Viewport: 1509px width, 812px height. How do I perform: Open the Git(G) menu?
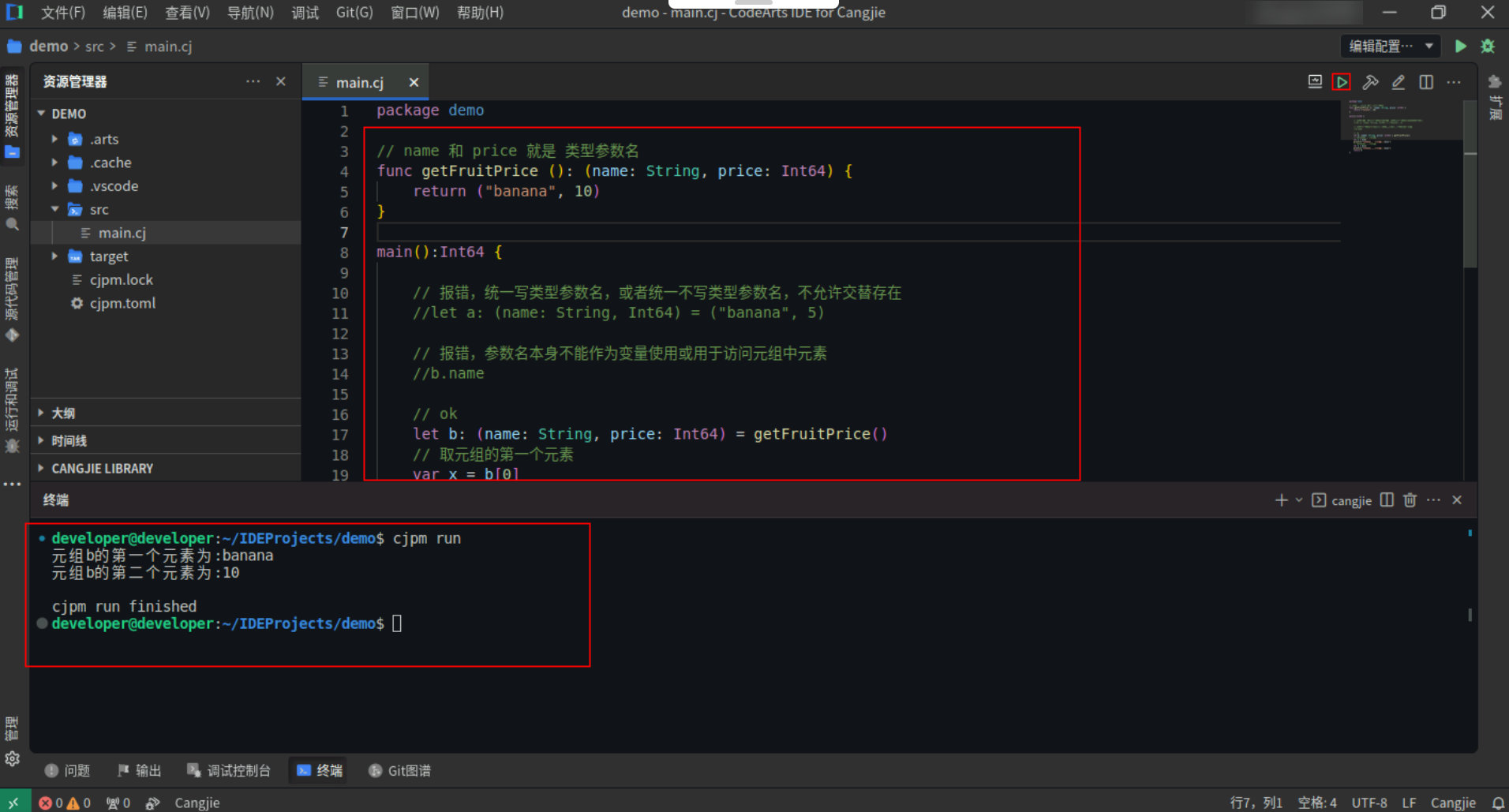point(354,13)
